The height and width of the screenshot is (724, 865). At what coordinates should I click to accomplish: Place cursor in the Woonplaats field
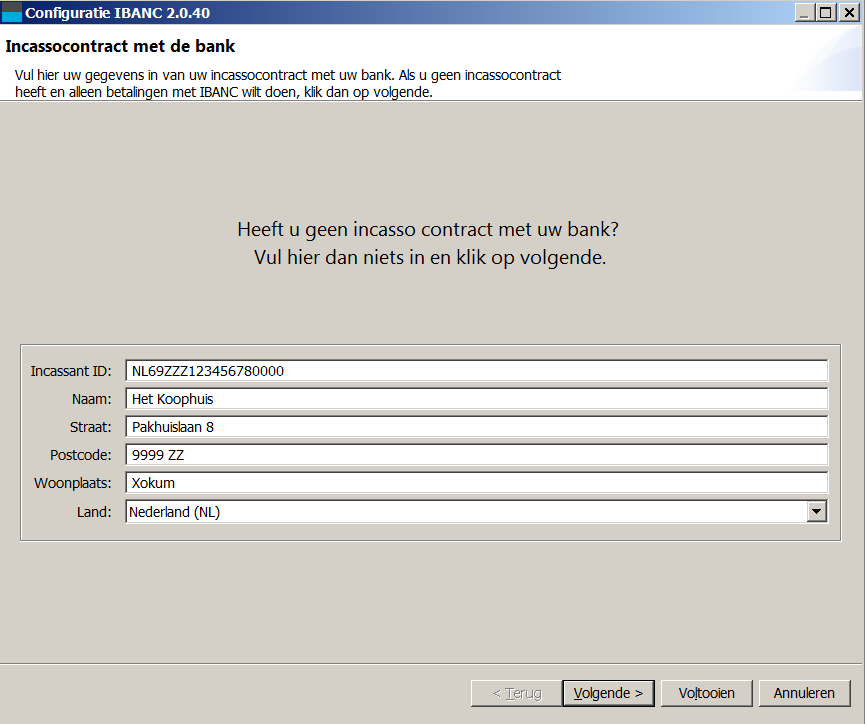tap(476, 483)
